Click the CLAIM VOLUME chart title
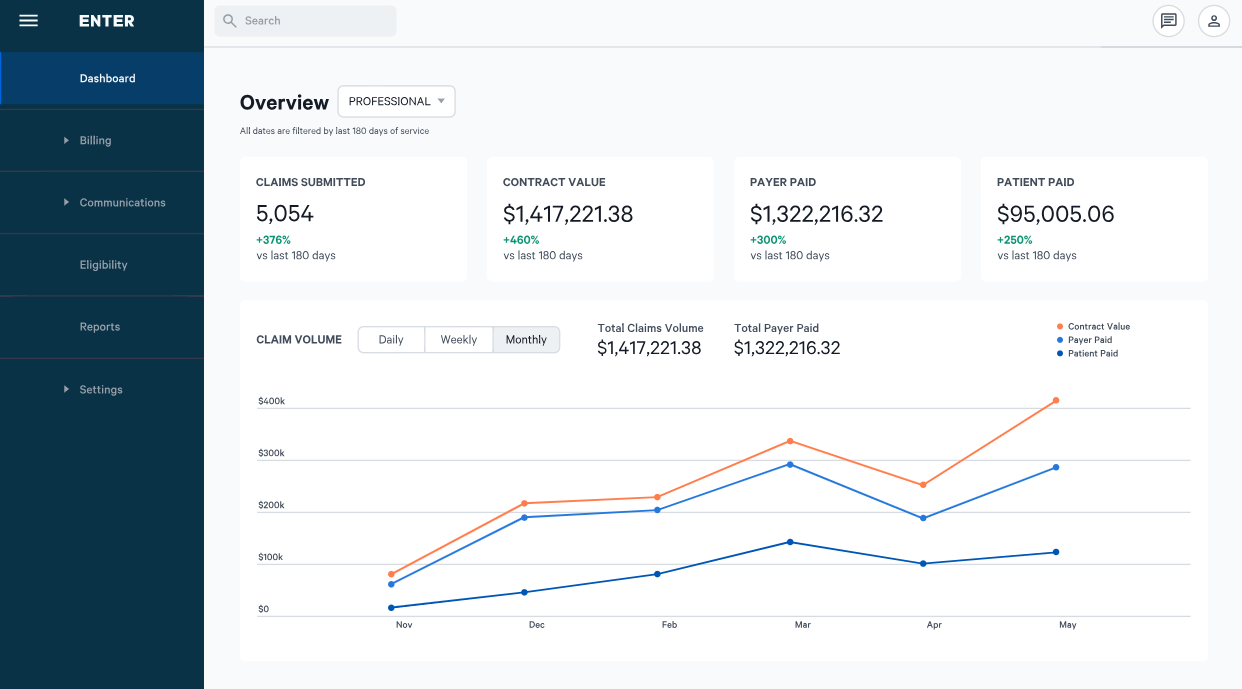Viewport: 1242px width, 689px height. click(x=299, y=340)
